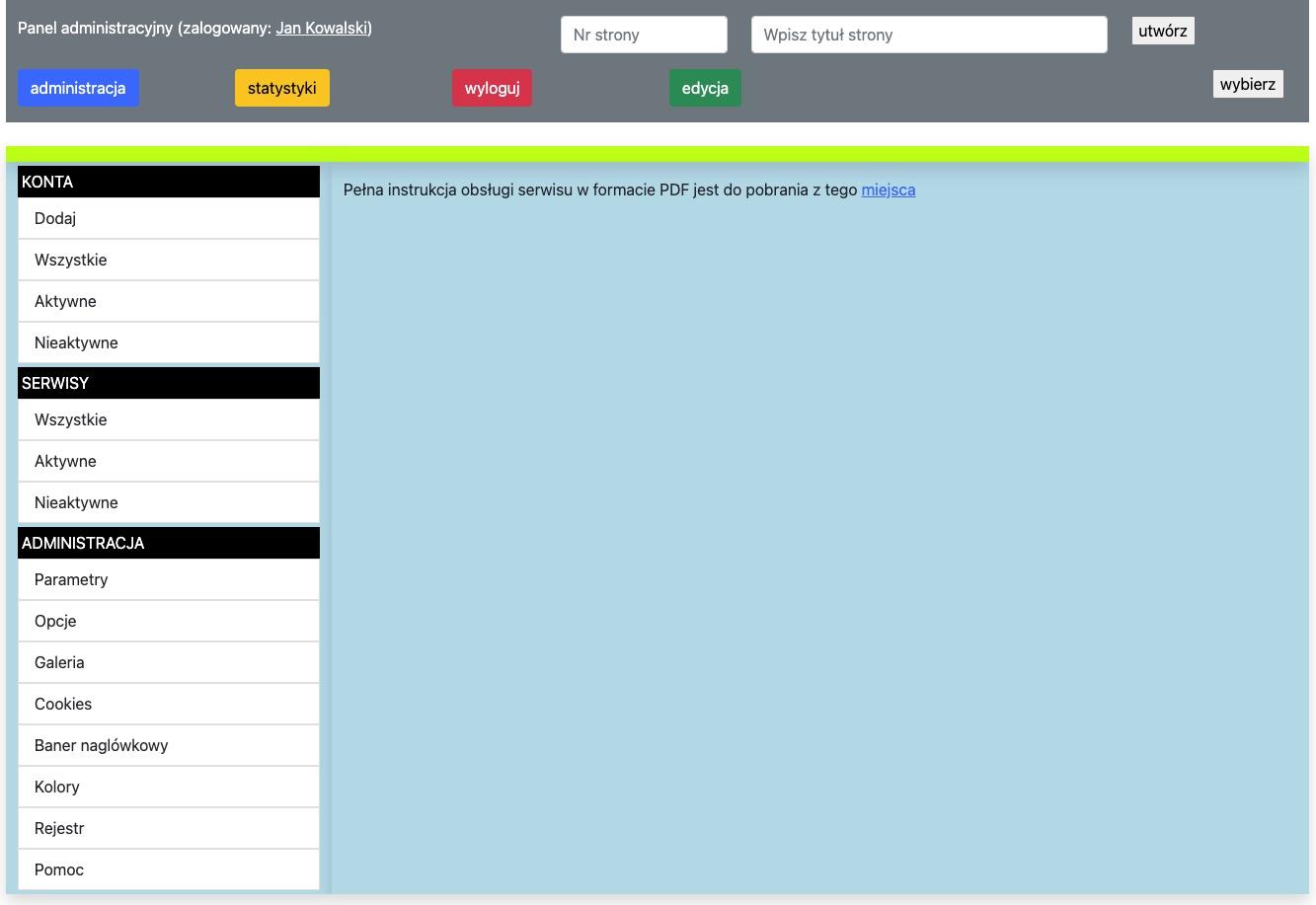Click the utwórz button
Viewport: 1316px width, 905px height.
pyautogui.click(x=1162, y=31)
